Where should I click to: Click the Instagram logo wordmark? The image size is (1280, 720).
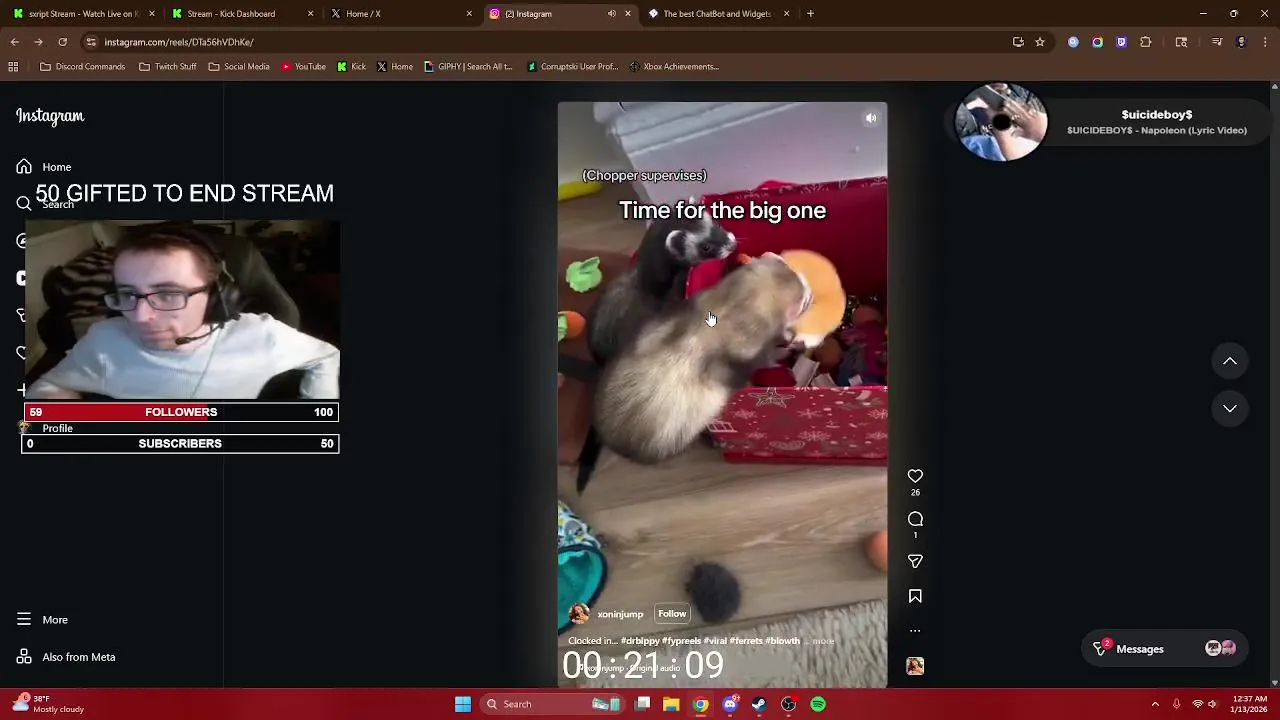pos(50,116)
